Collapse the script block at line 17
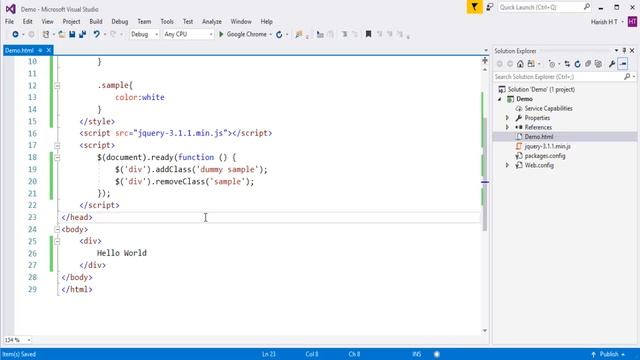This screenshot has width=640, height=360. click(x=57, y=146)
